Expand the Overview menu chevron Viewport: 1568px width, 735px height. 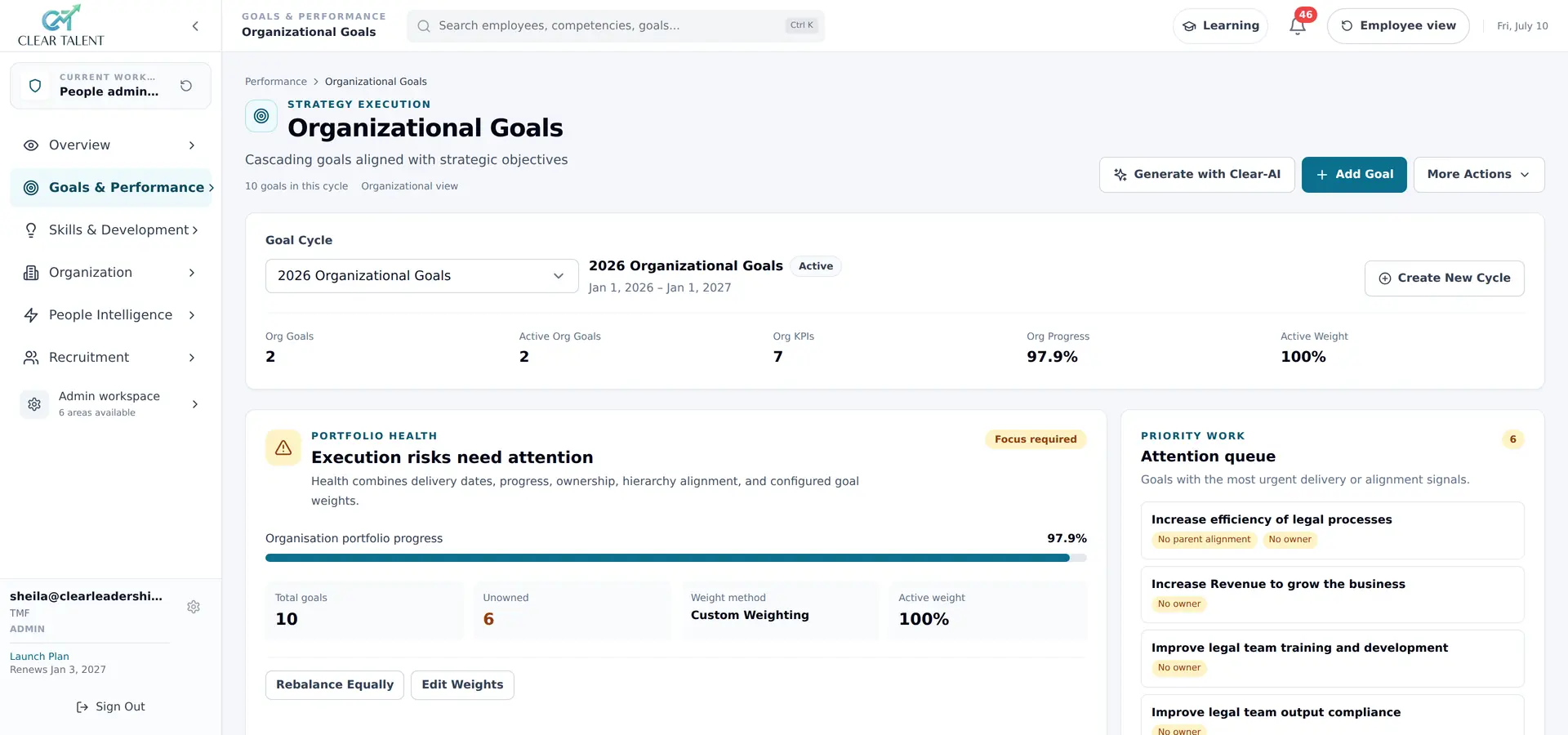tap(192, 145)
